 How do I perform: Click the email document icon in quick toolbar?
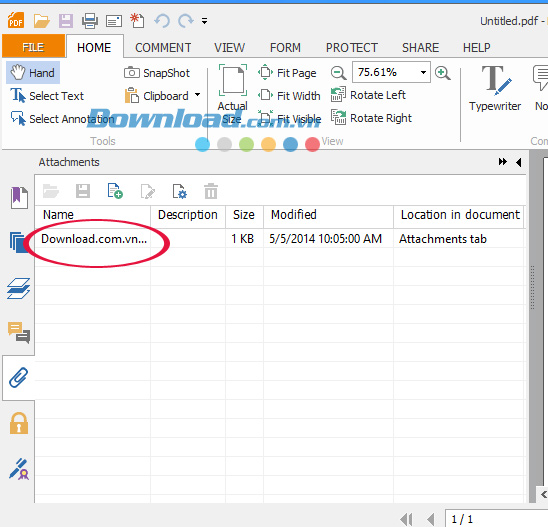114,21
